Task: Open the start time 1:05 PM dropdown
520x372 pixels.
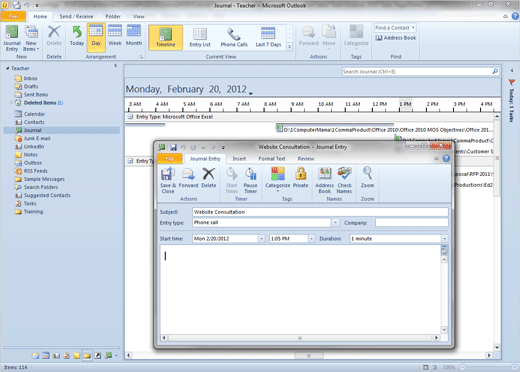Action: (312, 238)
